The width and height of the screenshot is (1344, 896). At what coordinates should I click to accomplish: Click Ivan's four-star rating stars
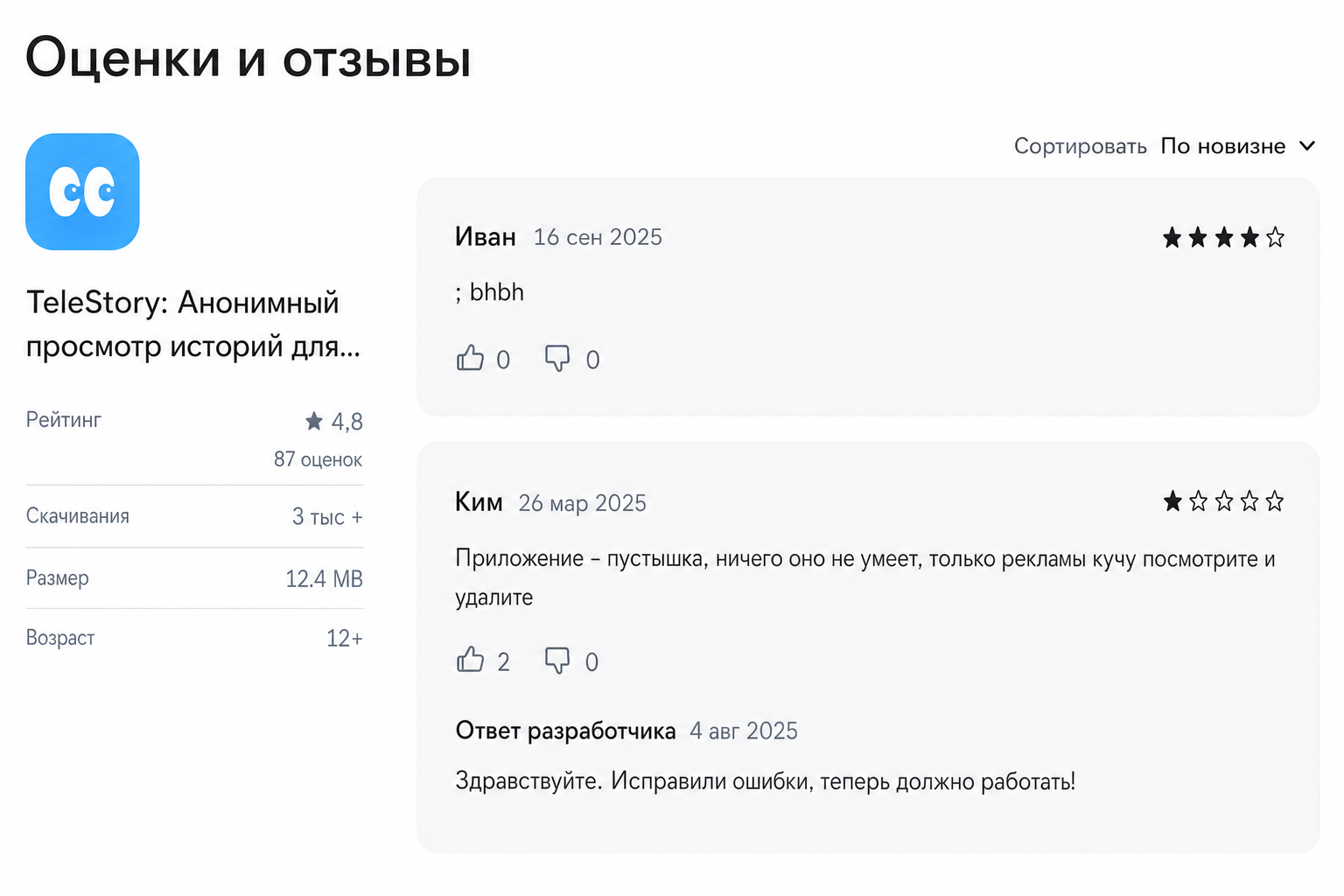coord(1223,237)
